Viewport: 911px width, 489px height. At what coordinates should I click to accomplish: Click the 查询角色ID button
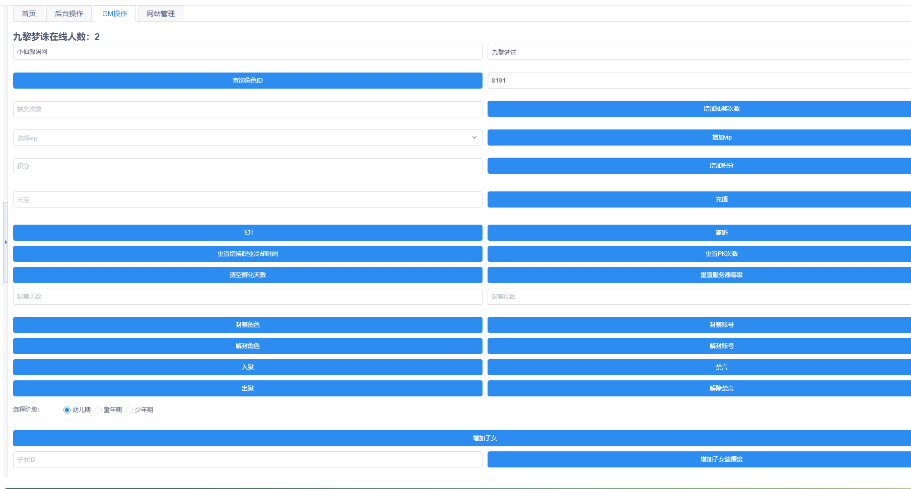247,80
